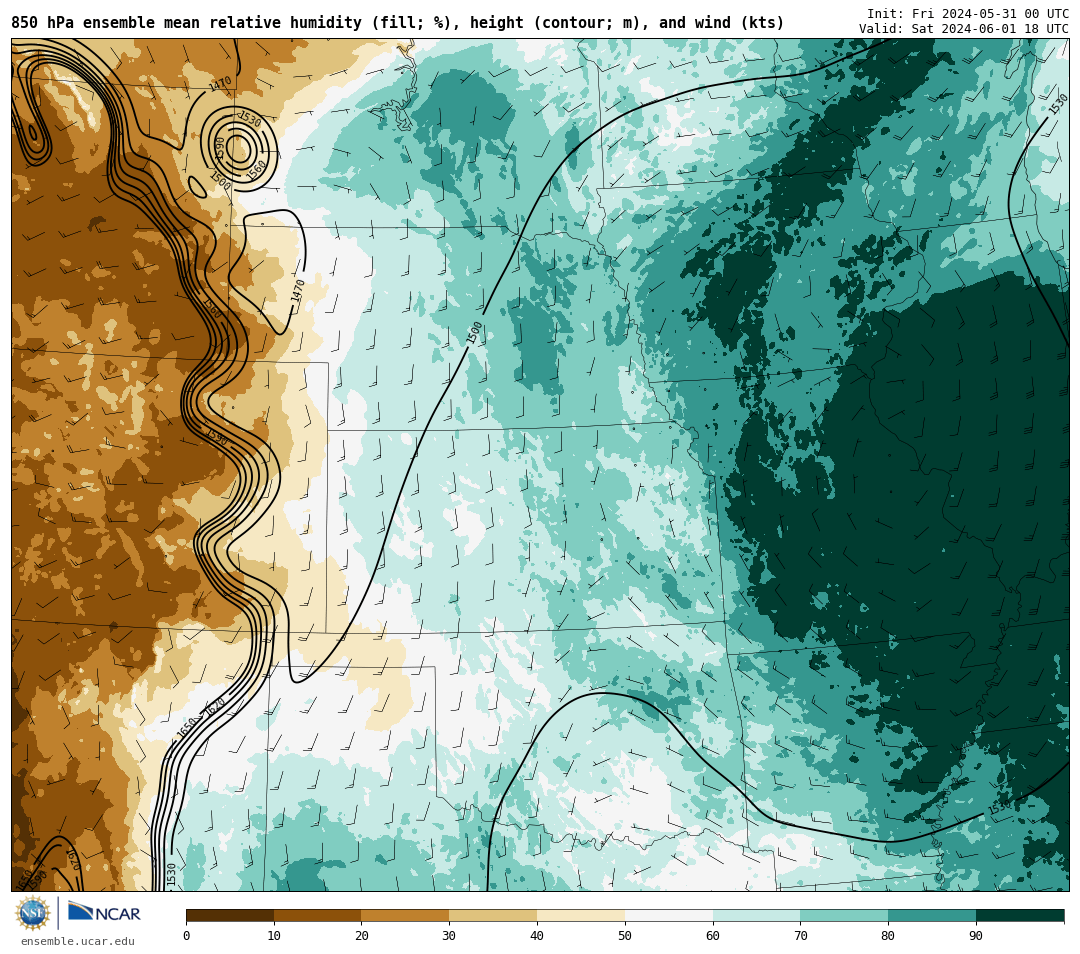Click the colorbar tick label 90
Viewport: 1080px width, 954px height.
[976, 935]
